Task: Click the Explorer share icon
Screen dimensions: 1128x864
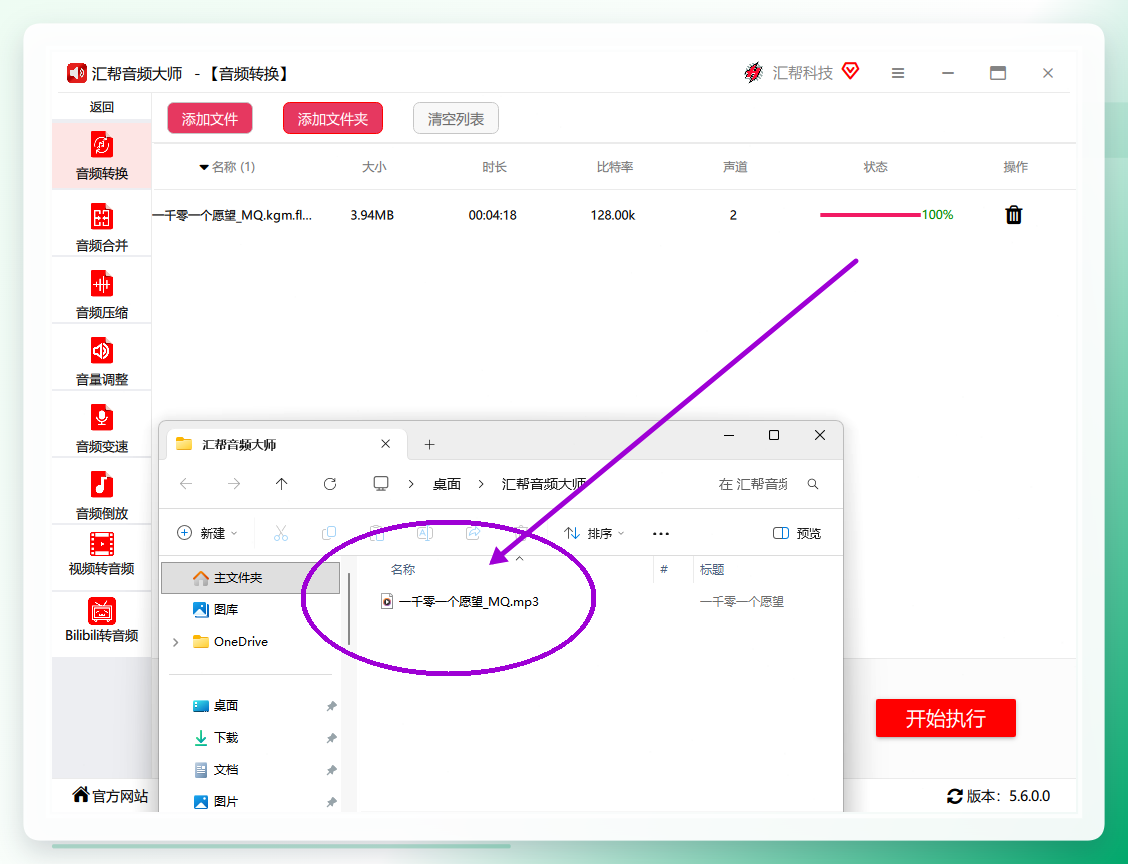Action: (473, 533)
